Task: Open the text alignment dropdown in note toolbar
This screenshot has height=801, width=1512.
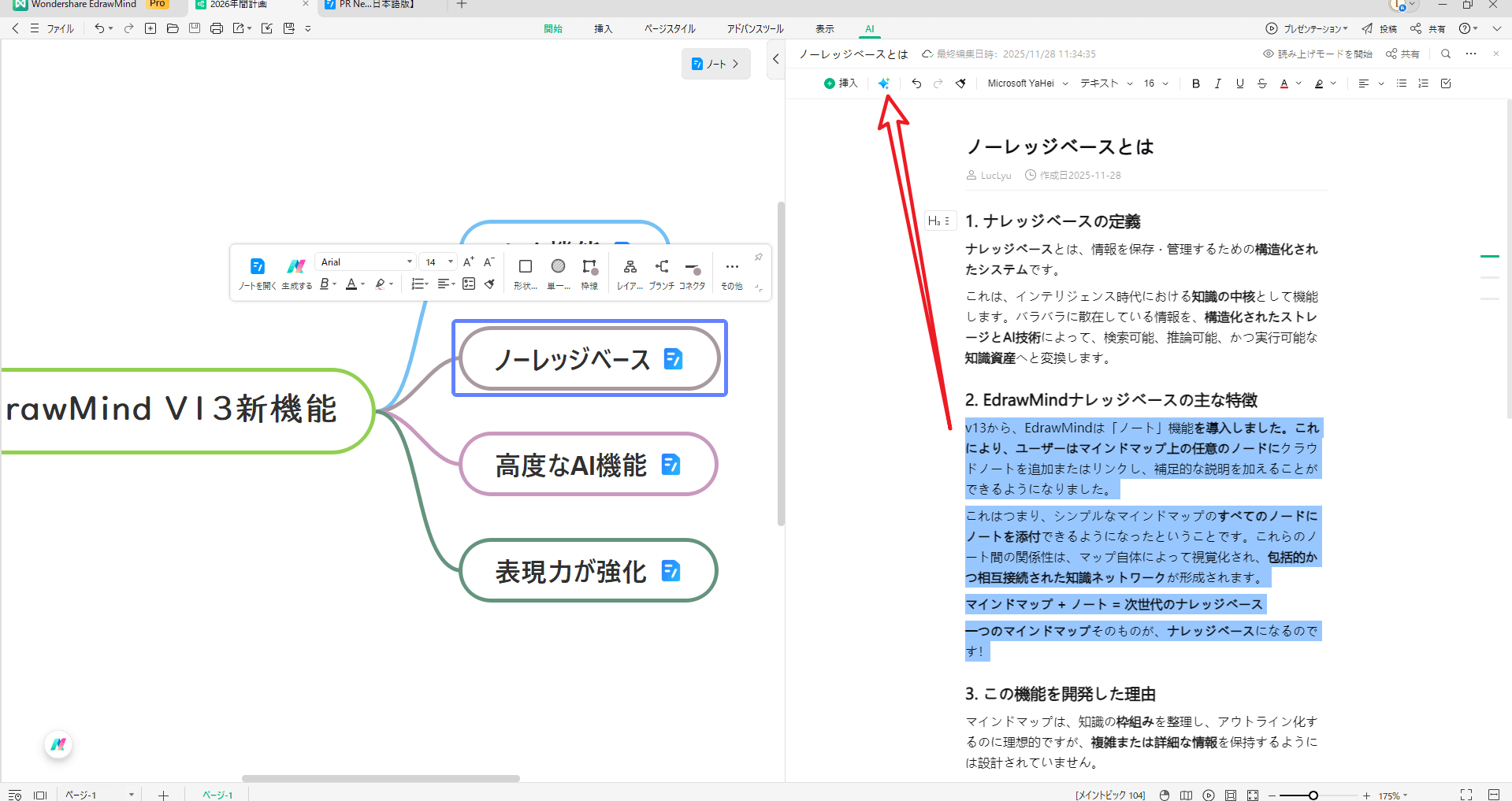Action: pos(1370,83)
